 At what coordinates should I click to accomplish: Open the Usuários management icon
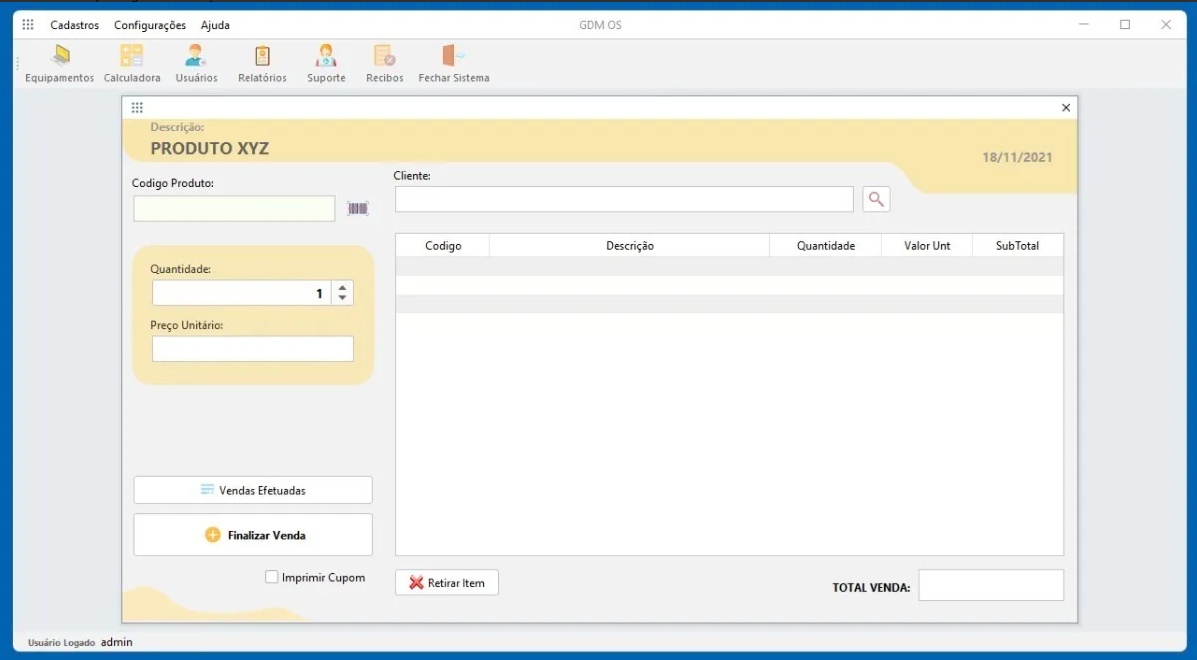point(196,62)
